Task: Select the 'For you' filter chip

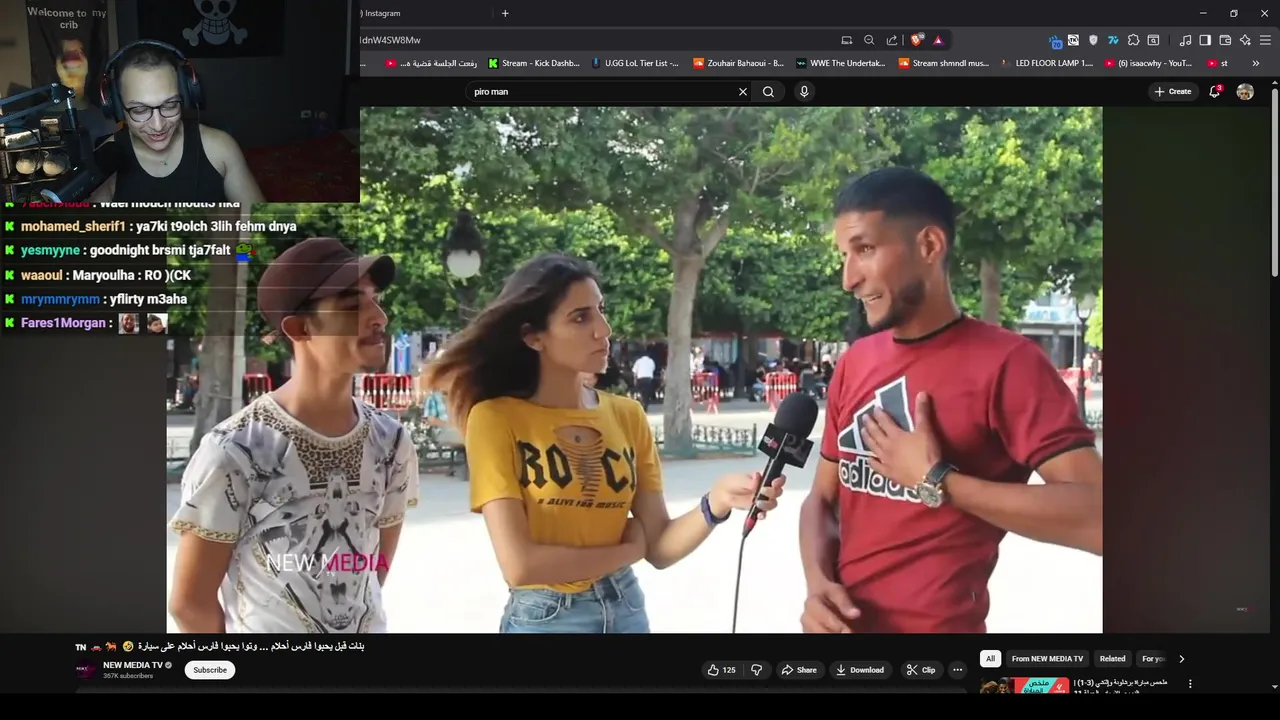Action: point(1153,659)
